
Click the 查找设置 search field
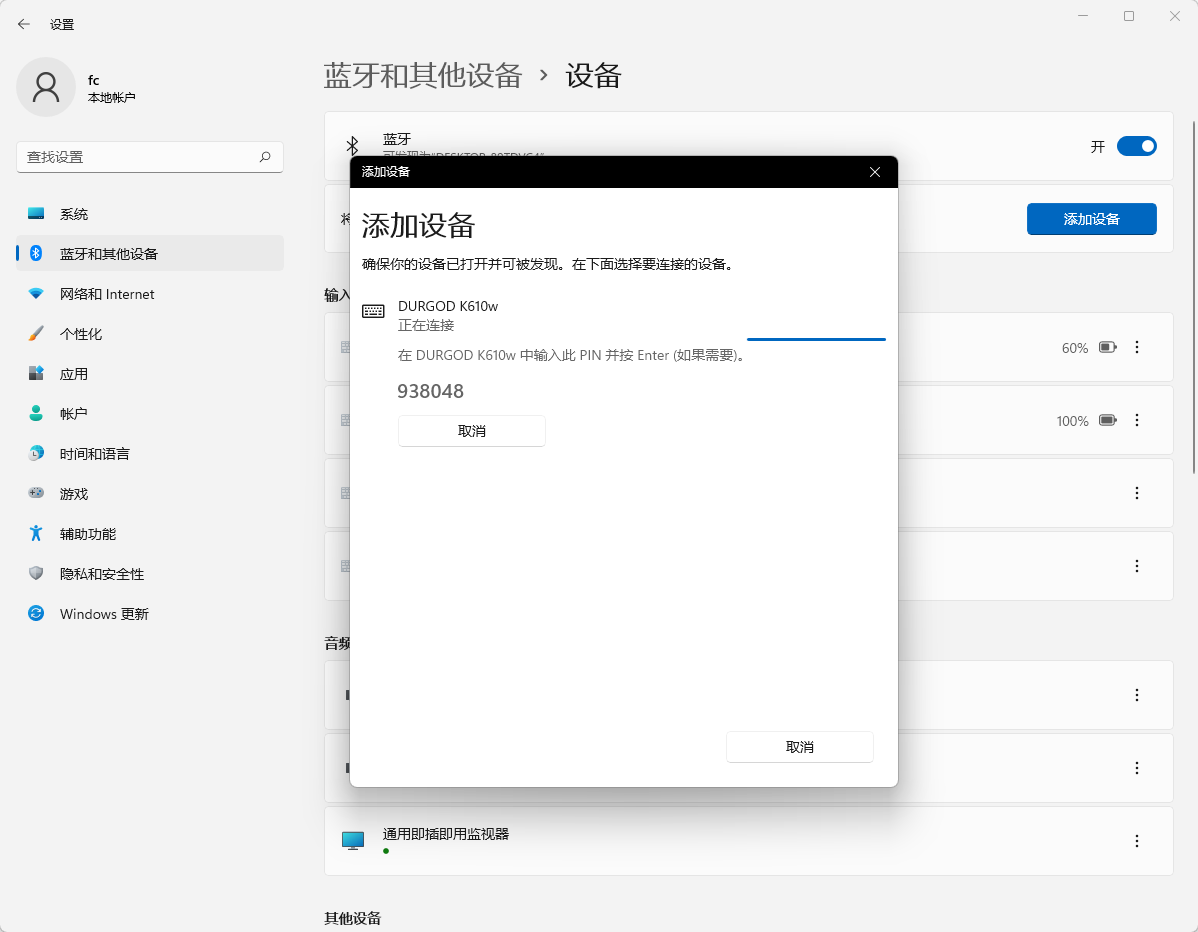140,157
